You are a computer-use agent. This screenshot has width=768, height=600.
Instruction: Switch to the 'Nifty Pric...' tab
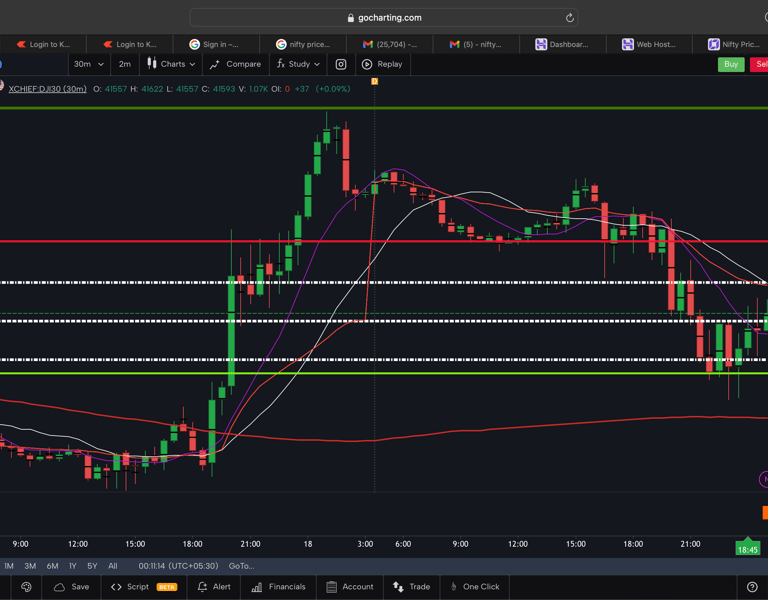click(x=733, y=44)
